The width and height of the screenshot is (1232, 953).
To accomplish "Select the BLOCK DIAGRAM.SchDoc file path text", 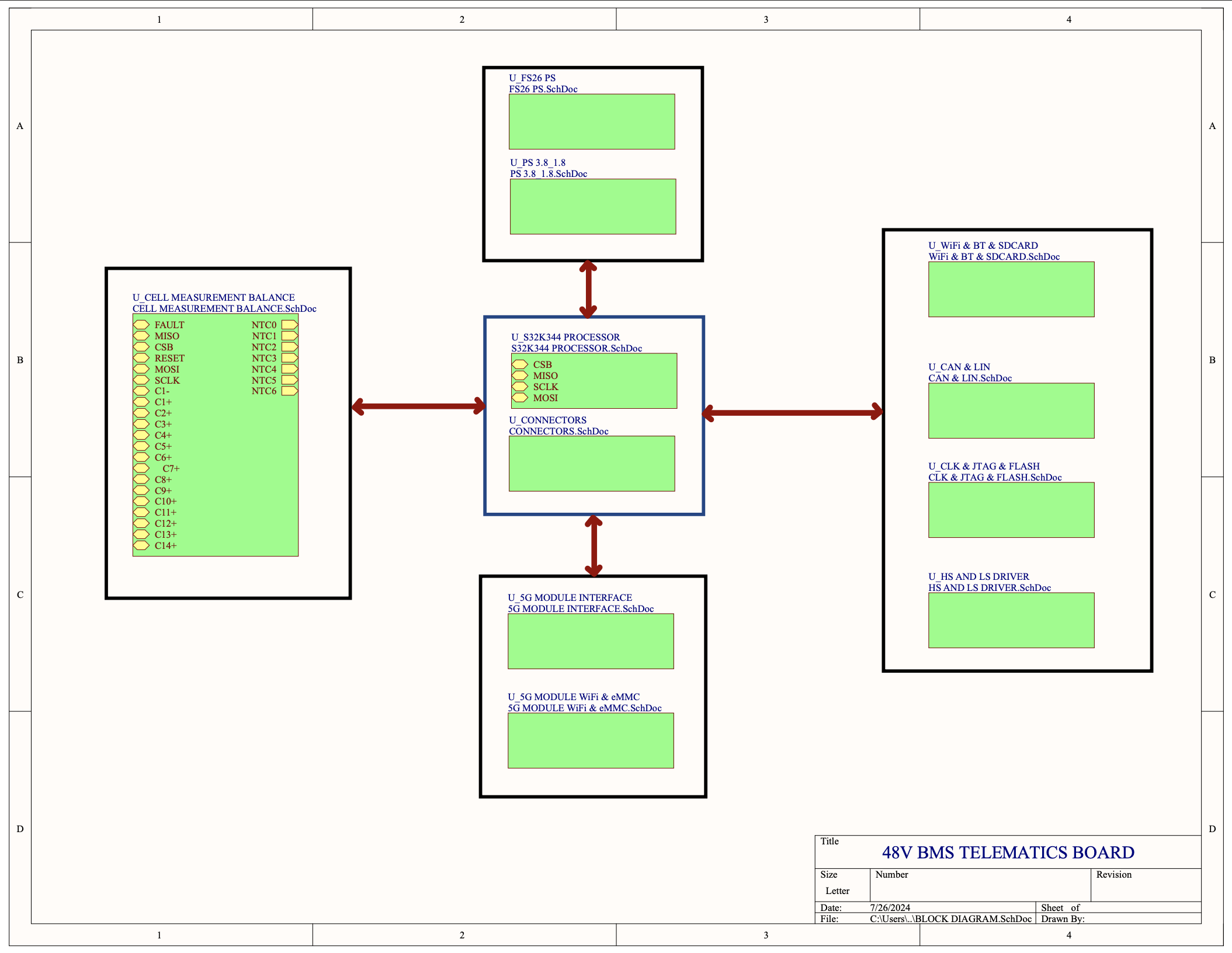I will pyautogui.click(x=951, y=919).
